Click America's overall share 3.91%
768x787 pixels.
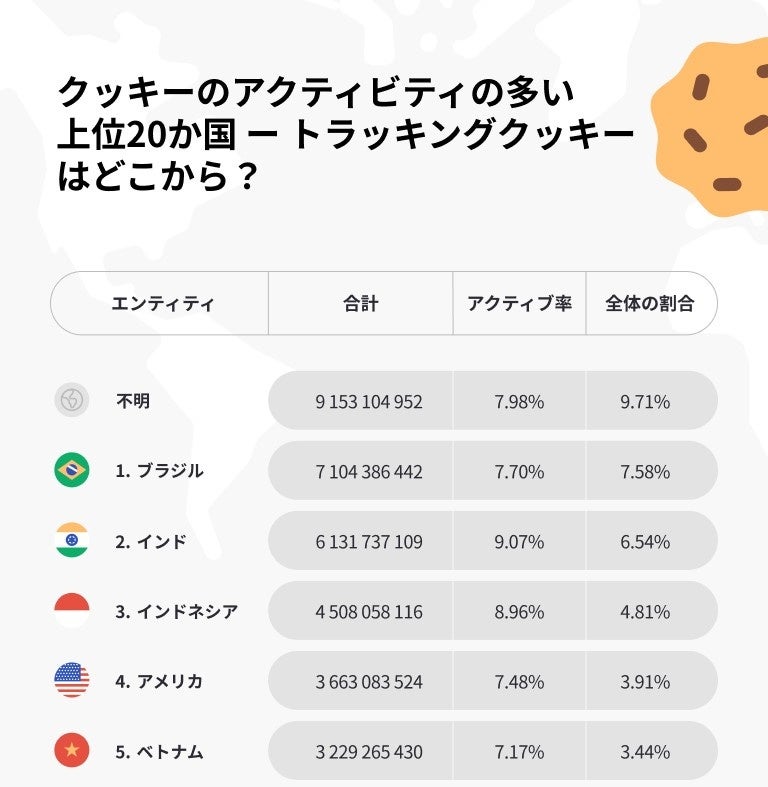645,681
